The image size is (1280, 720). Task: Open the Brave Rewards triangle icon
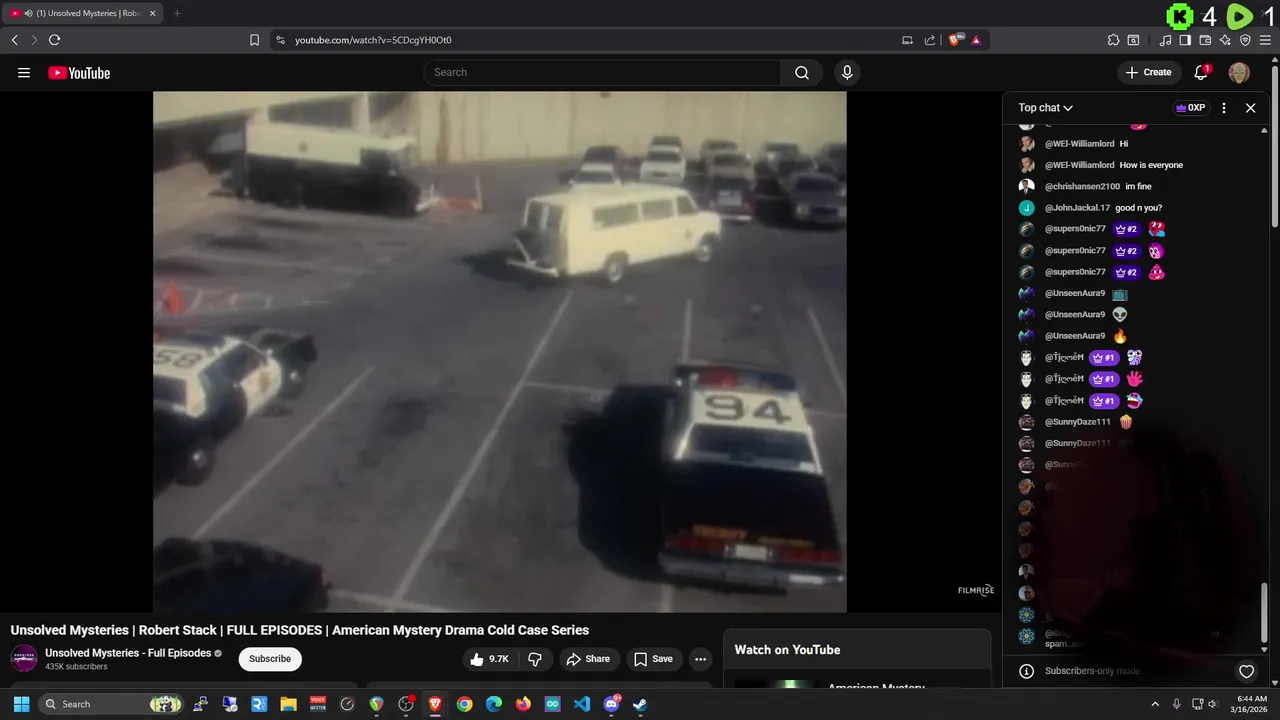click(976, 40)
